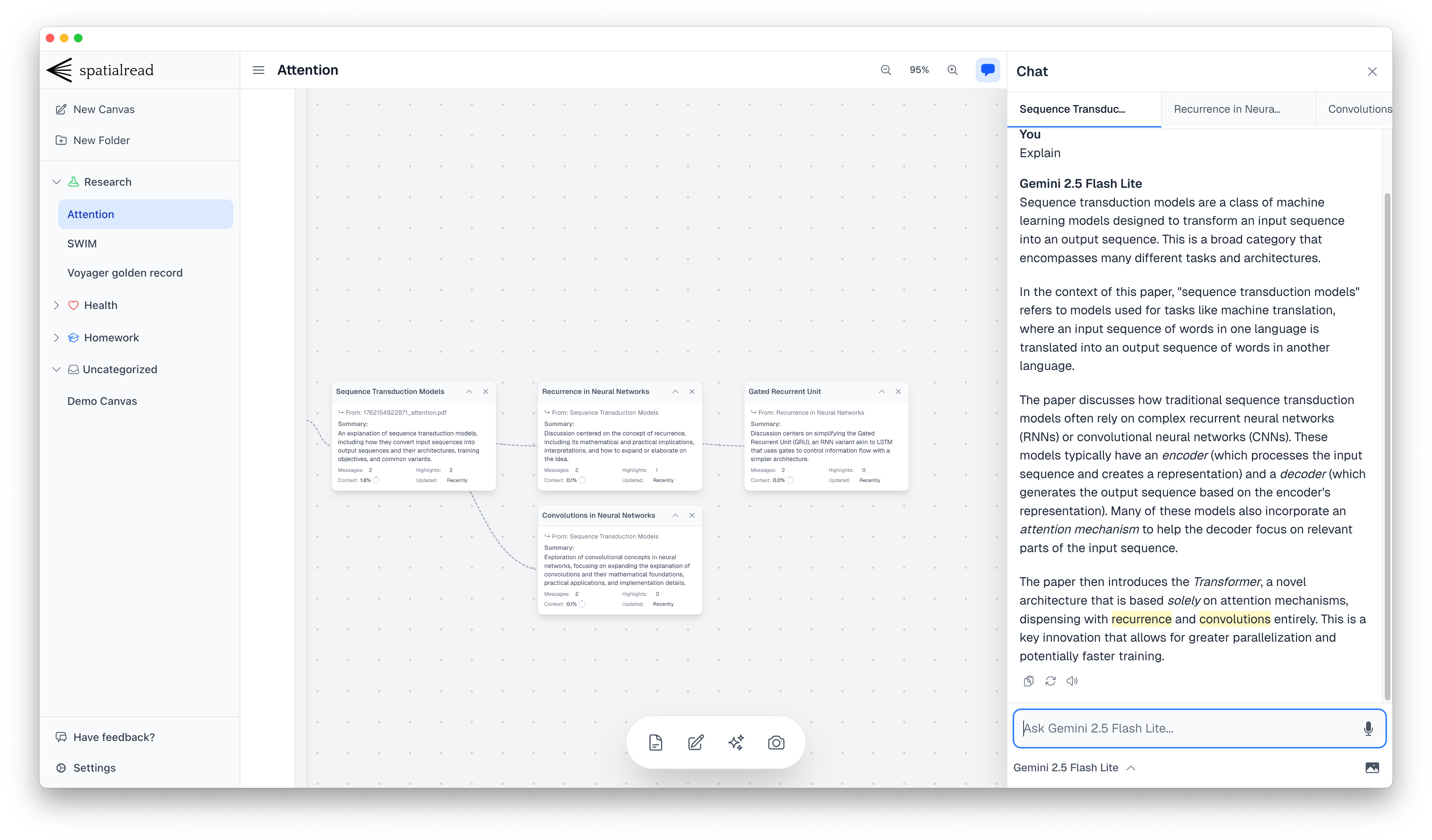Click the camera screenshot icon

[776, 742]
